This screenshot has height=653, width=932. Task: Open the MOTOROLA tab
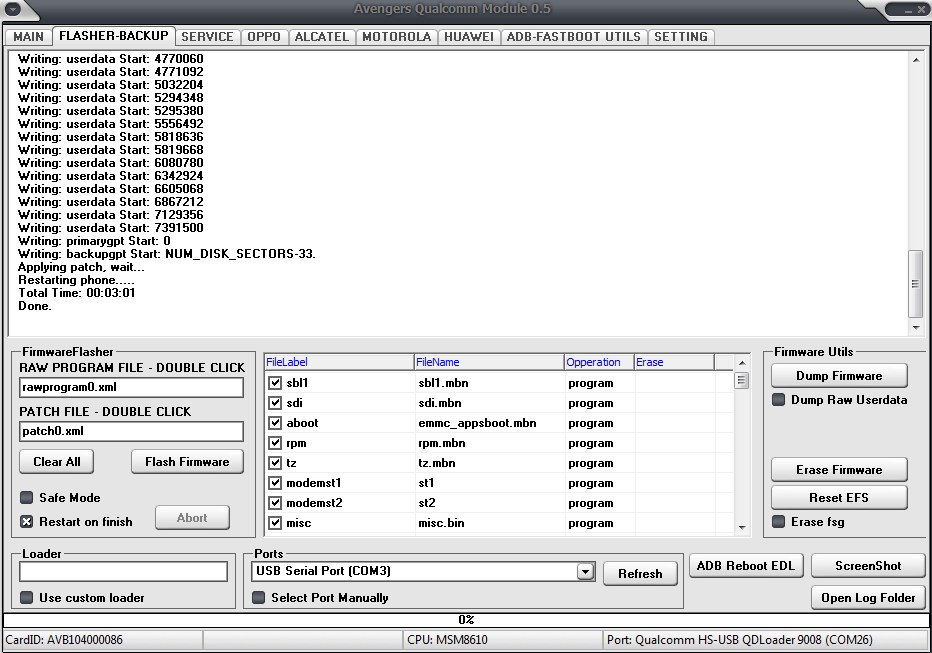[x=396, y=37]
